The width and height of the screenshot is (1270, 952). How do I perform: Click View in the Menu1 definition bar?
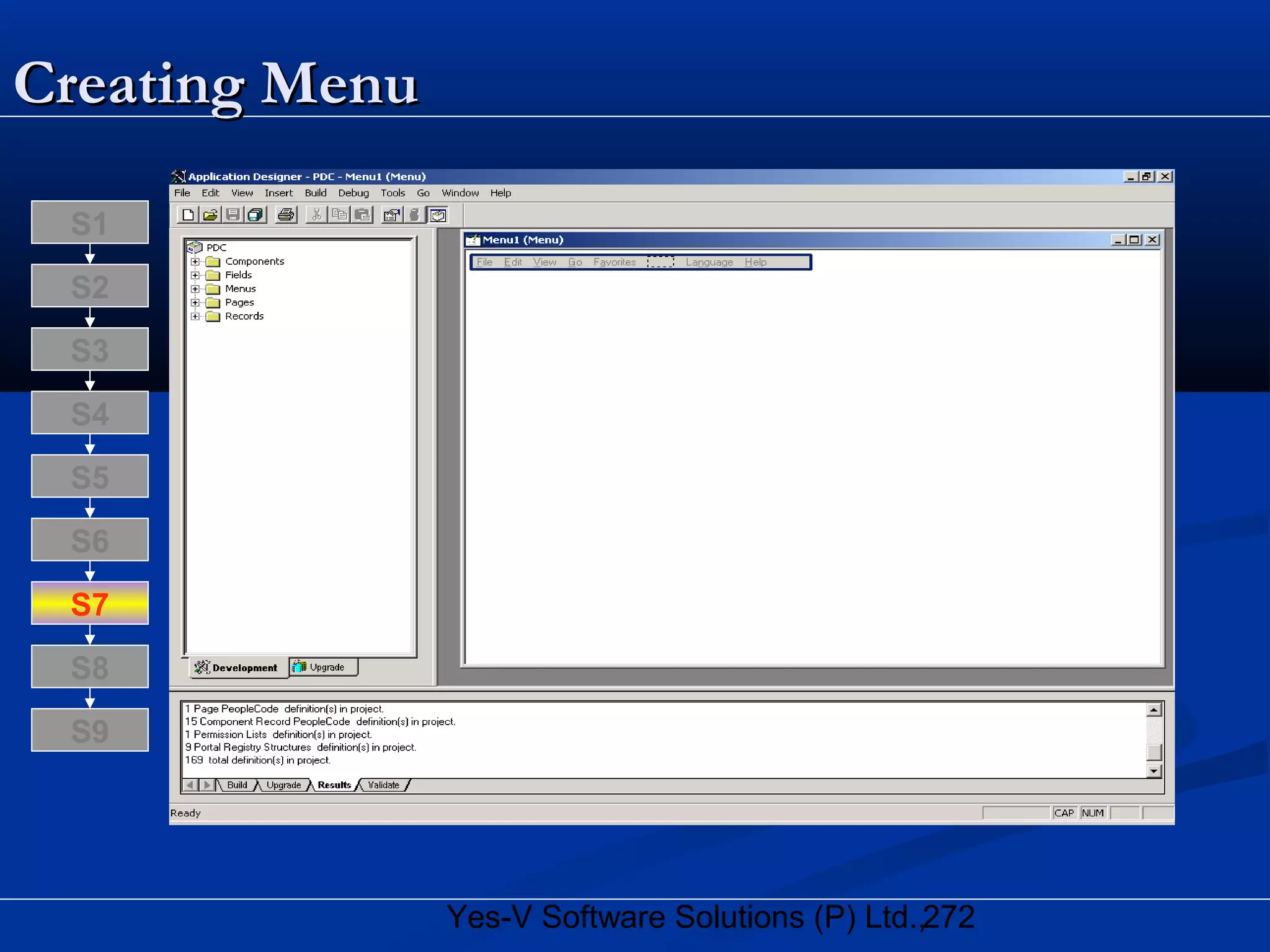pyautogui.click(x=544, y=262)
